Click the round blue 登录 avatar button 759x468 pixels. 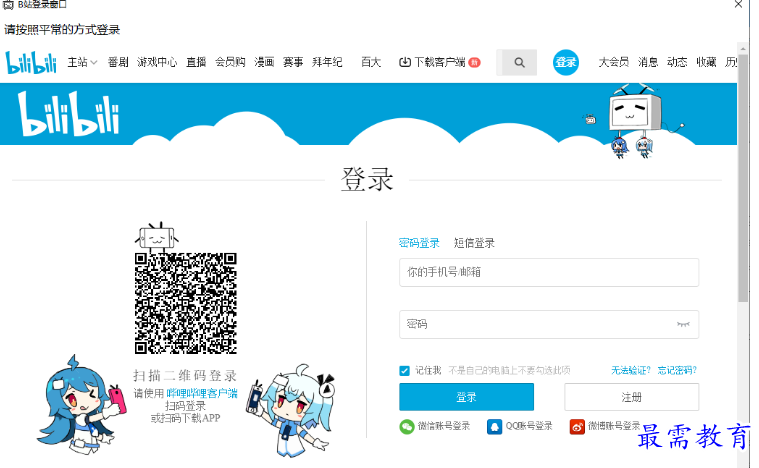[565, 62]
